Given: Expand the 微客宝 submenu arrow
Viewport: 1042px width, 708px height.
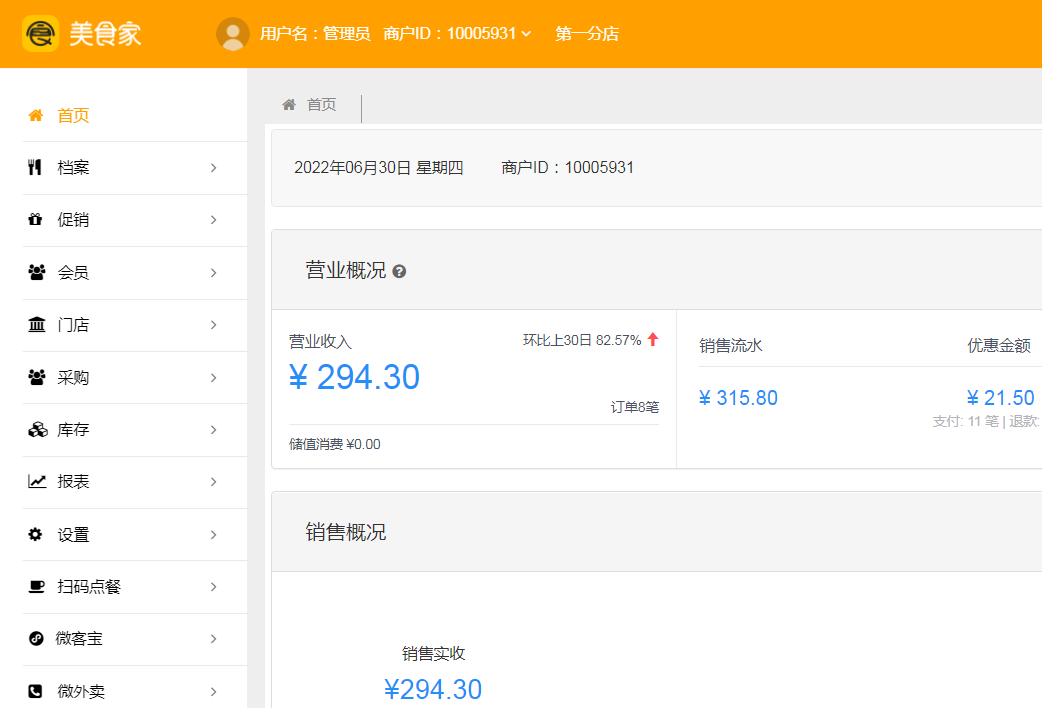Looking at the screenshot, I should [213, 639].
